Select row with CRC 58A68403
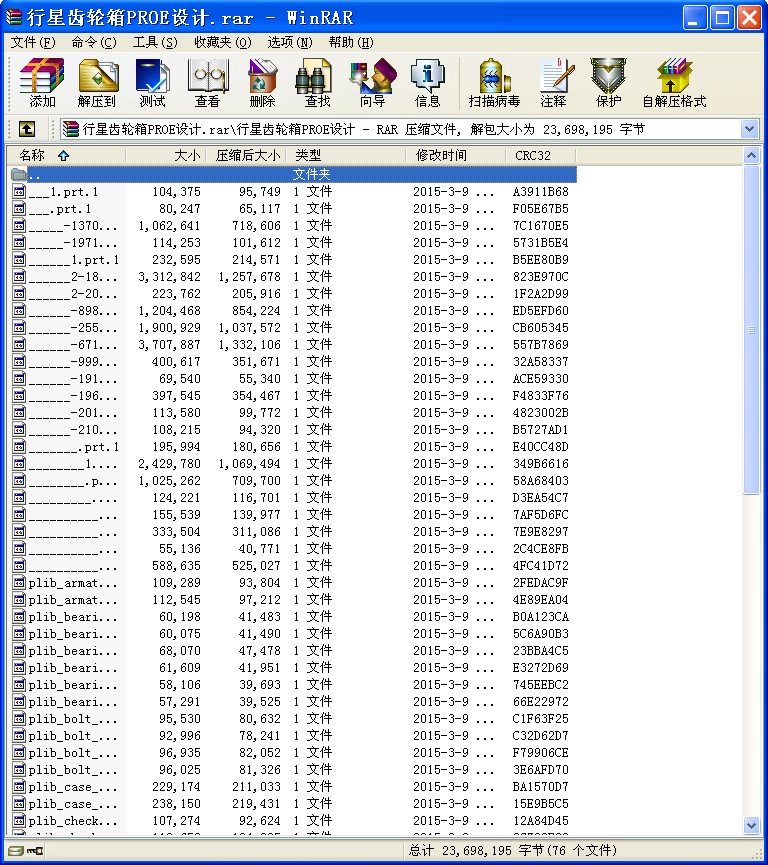This screenshot has height=865, width=768. tap(294, 481)
